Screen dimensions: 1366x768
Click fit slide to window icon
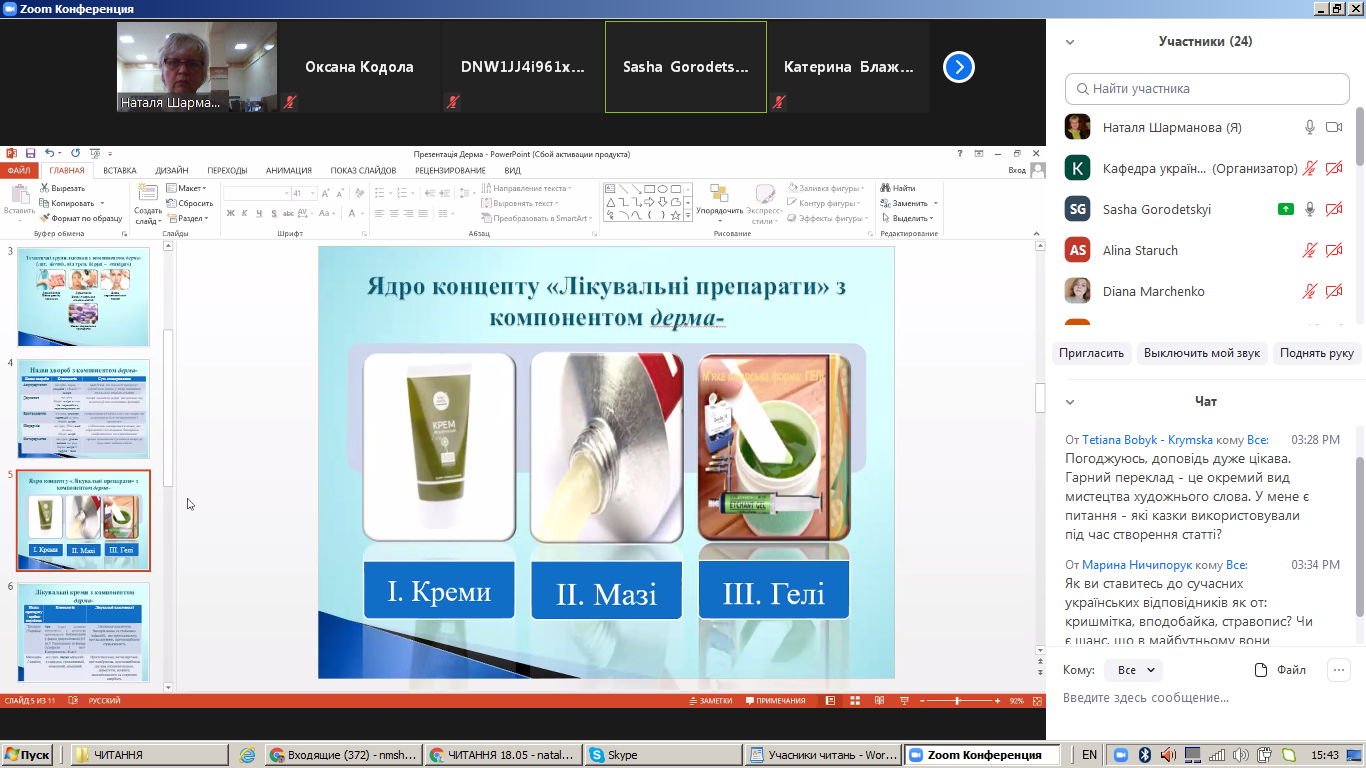point(1035,701)
